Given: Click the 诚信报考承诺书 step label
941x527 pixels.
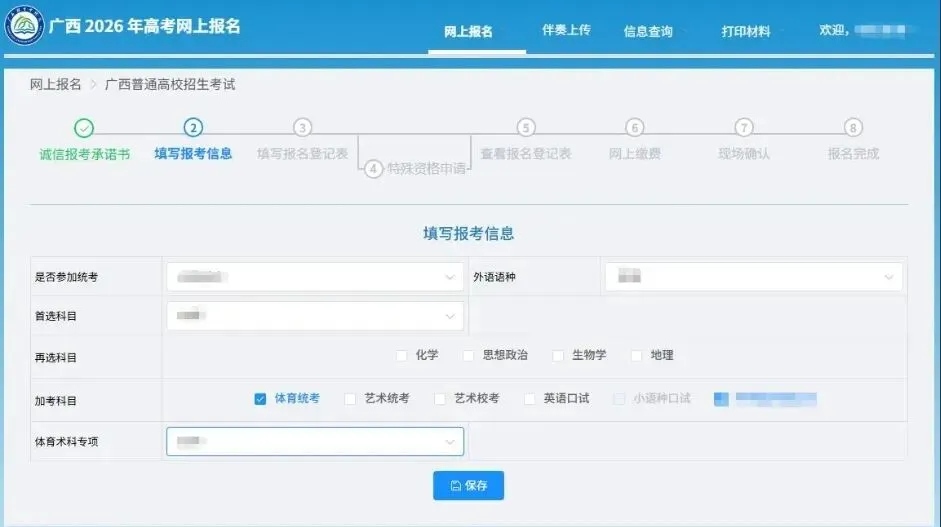Looking at the screenshot, I should pyautogui.click(x=85, y=154).
